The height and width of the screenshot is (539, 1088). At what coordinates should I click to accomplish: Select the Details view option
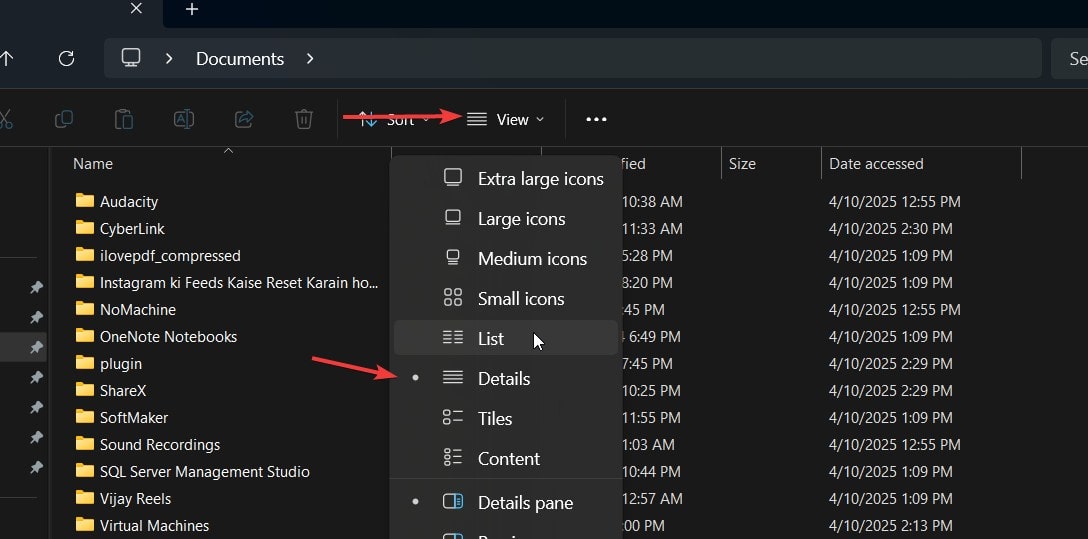pyautogui.click(x=504, y=379)
